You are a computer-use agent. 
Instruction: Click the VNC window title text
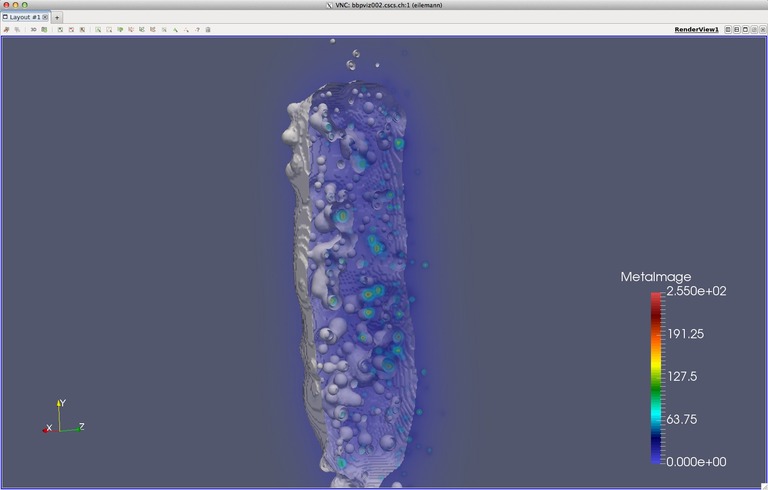coord(388,5)
